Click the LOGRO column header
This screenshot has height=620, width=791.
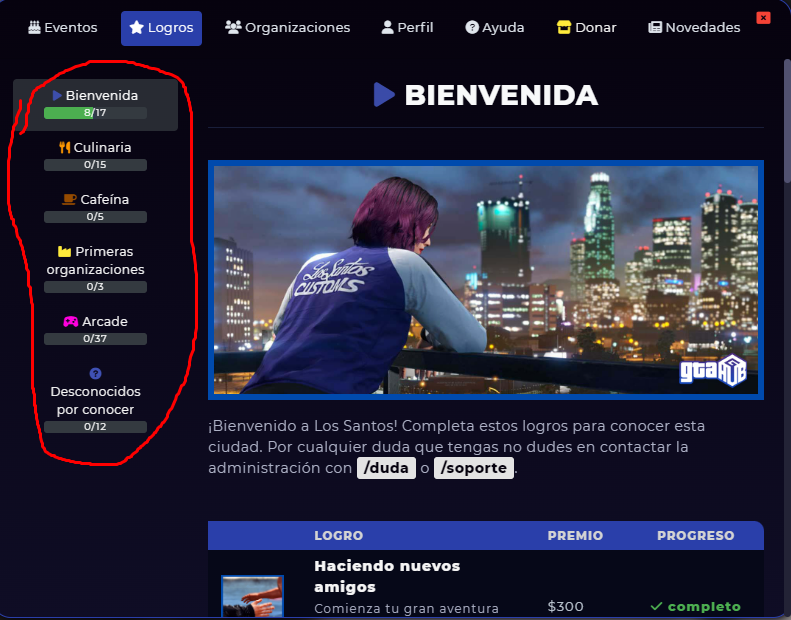point(338,536)
